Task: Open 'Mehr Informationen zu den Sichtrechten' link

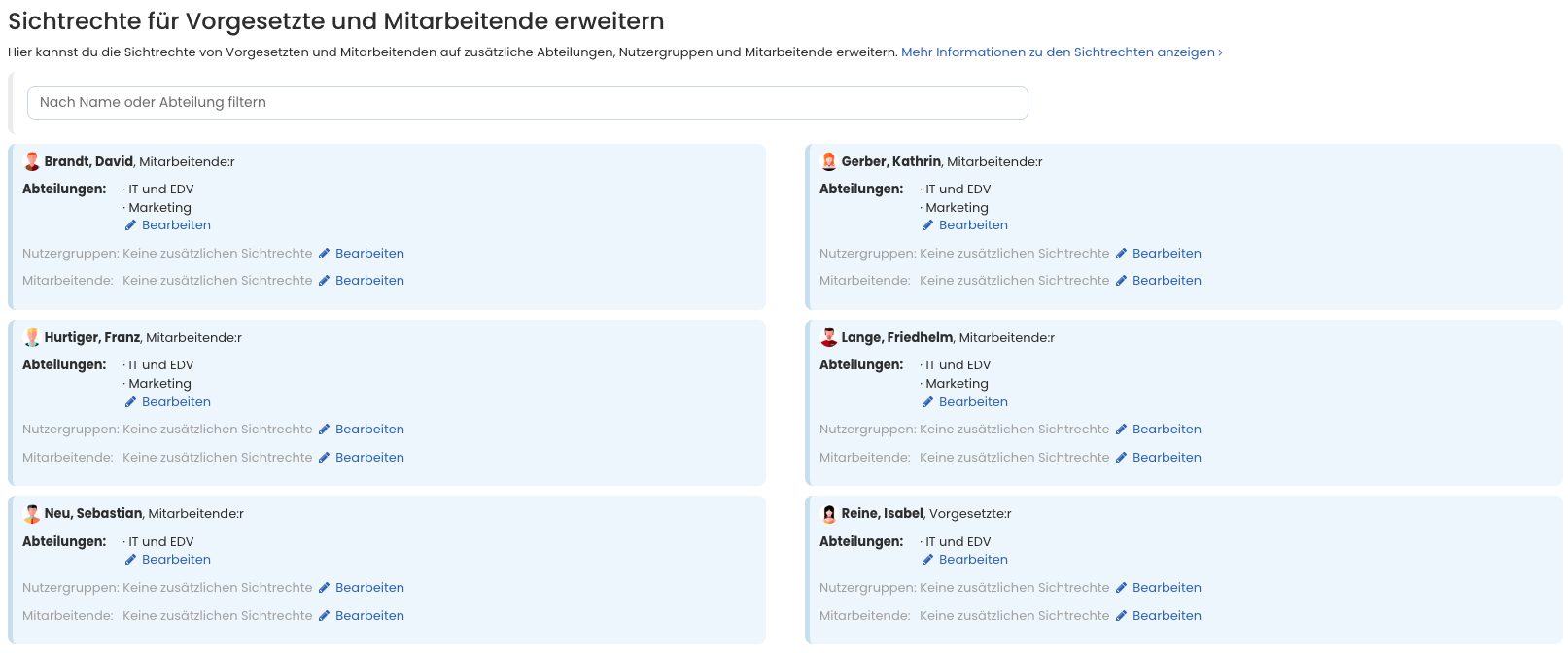Action: click(1061, 52)
